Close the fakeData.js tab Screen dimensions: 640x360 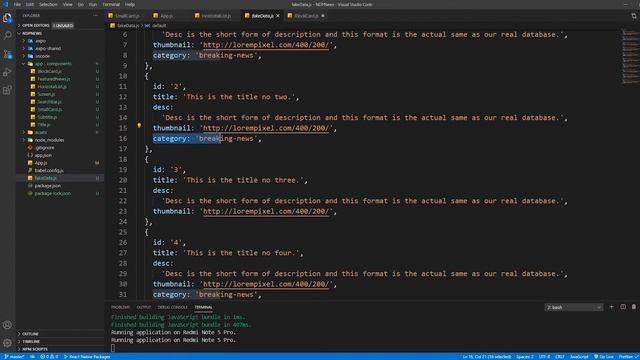[278, 16]
